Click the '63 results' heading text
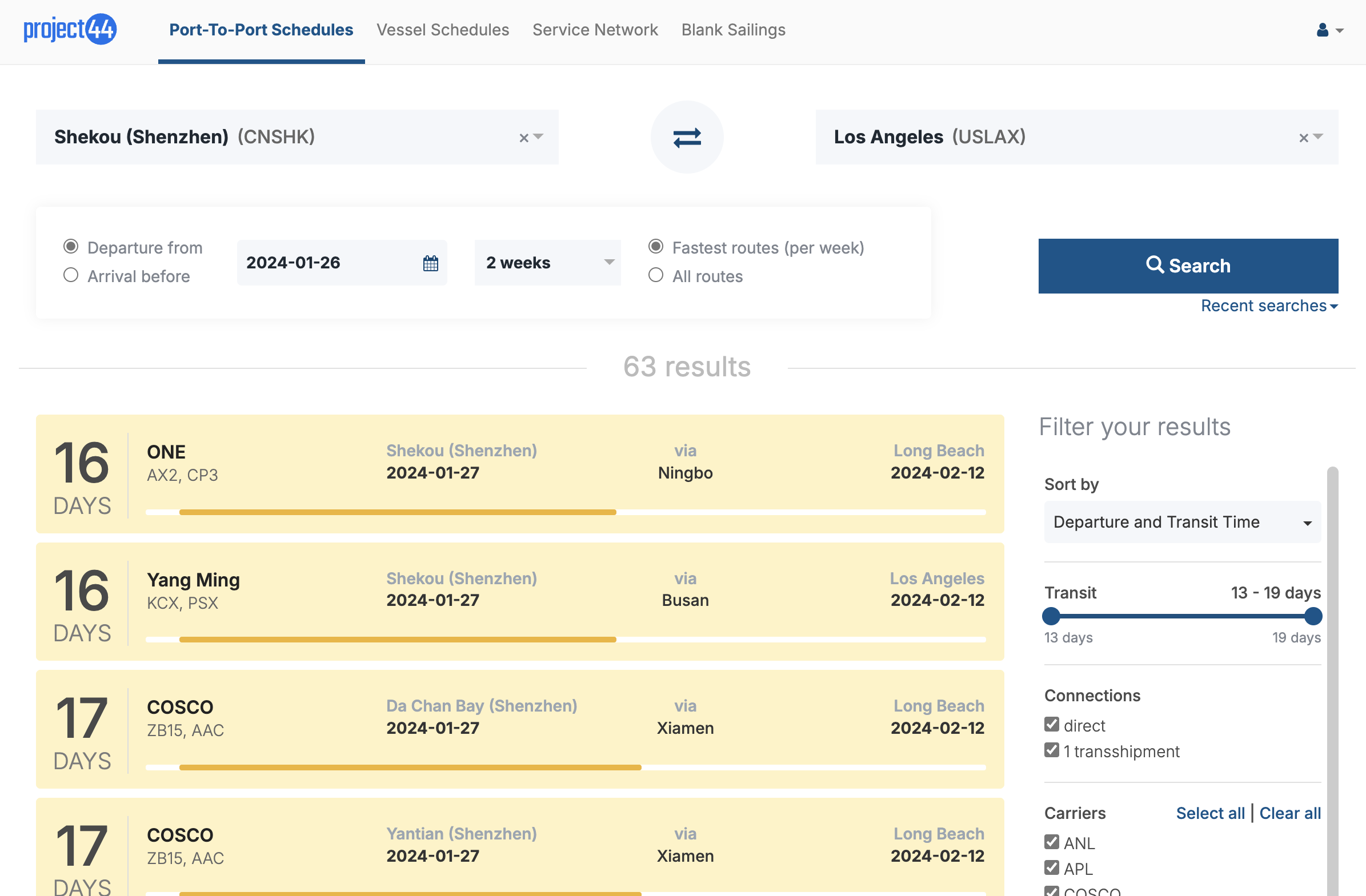Viewport: 1366px width, 896px height. pyautogui.click(x=687, y=367)
